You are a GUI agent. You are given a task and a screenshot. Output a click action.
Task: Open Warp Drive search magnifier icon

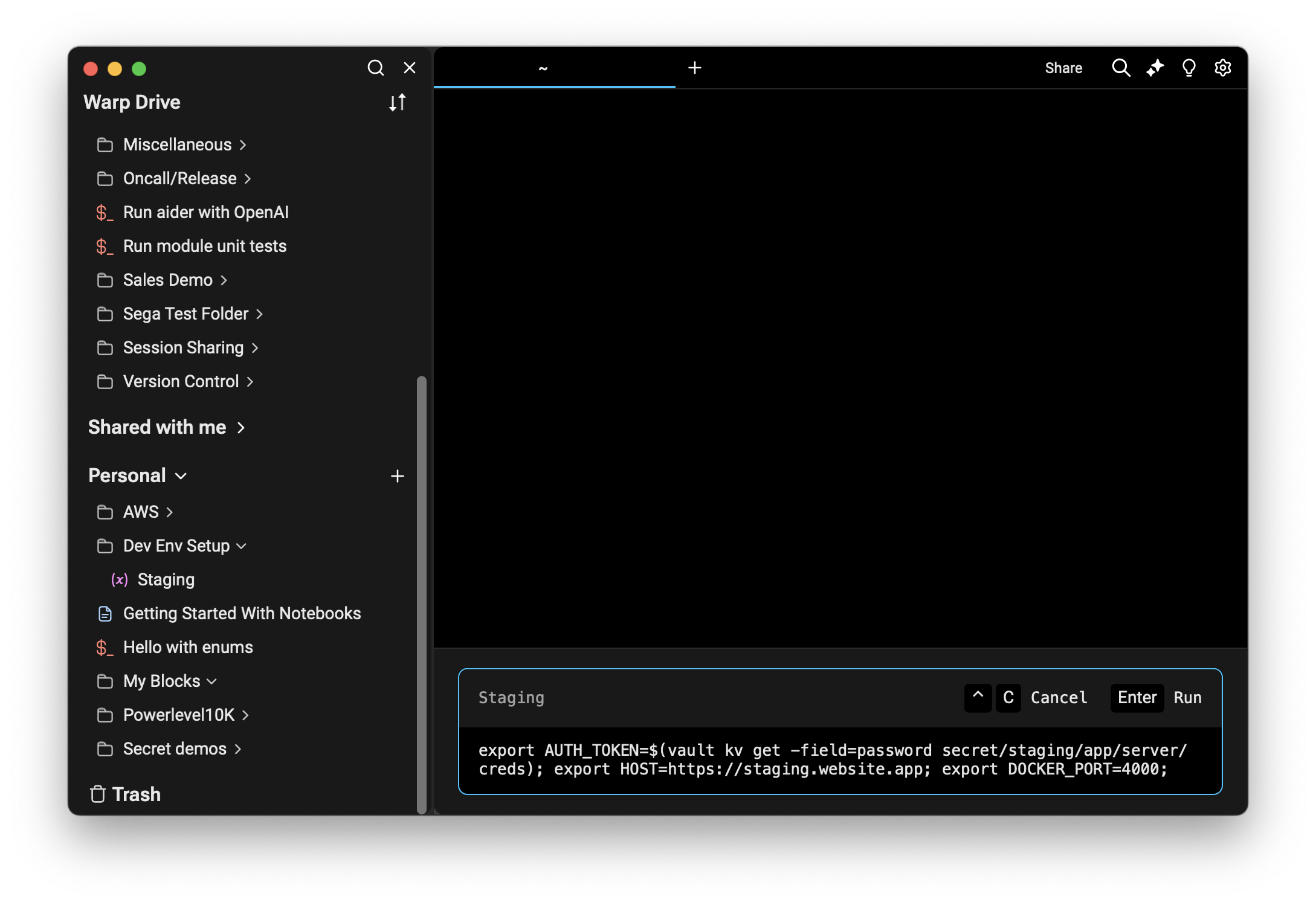click(x=375, y=68)
